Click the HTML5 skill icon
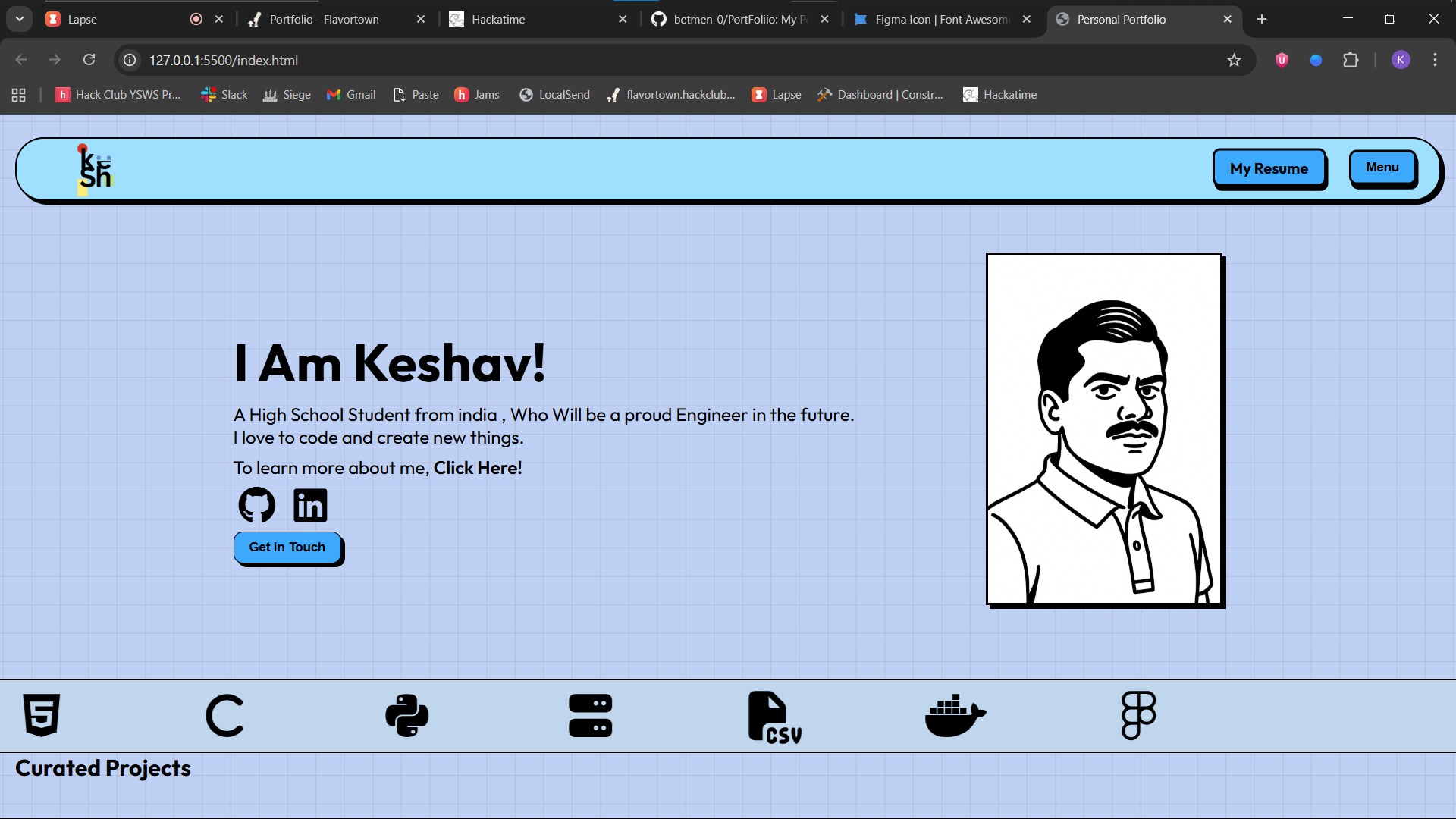1456x819 pixels. click(42, 715)
